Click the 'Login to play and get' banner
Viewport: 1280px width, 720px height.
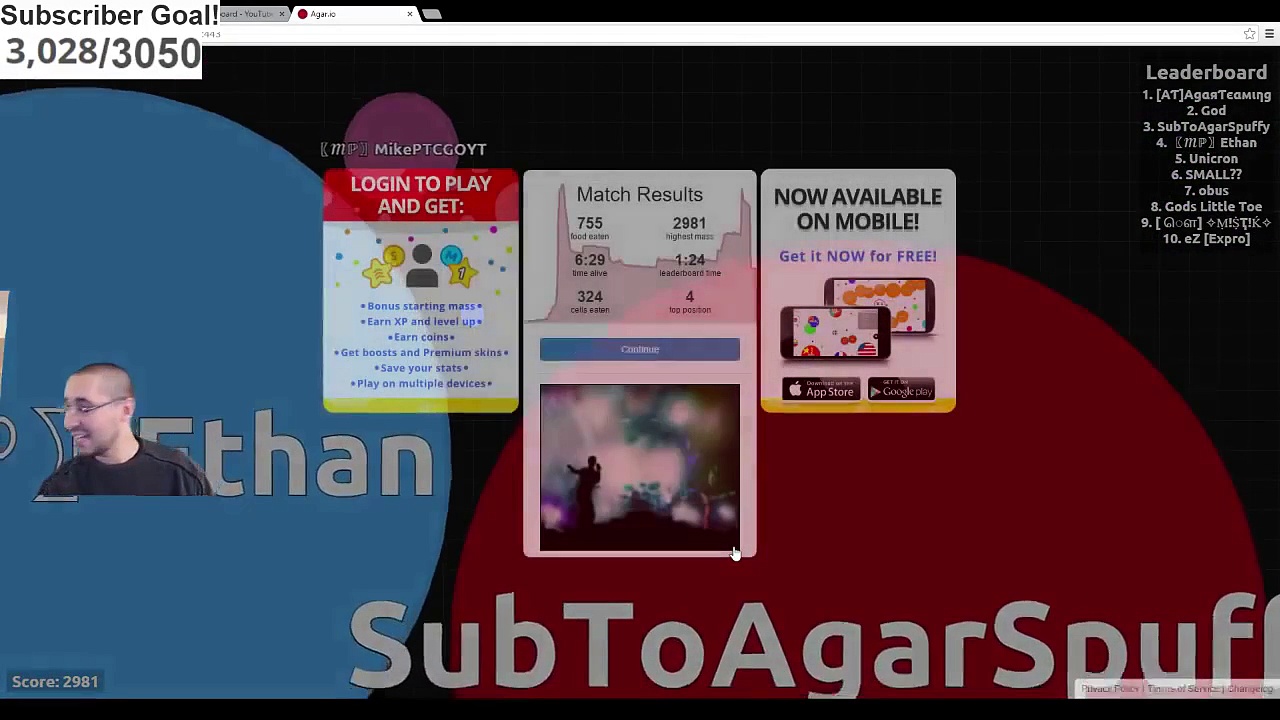pyautogui.click(x=421, y=195)
